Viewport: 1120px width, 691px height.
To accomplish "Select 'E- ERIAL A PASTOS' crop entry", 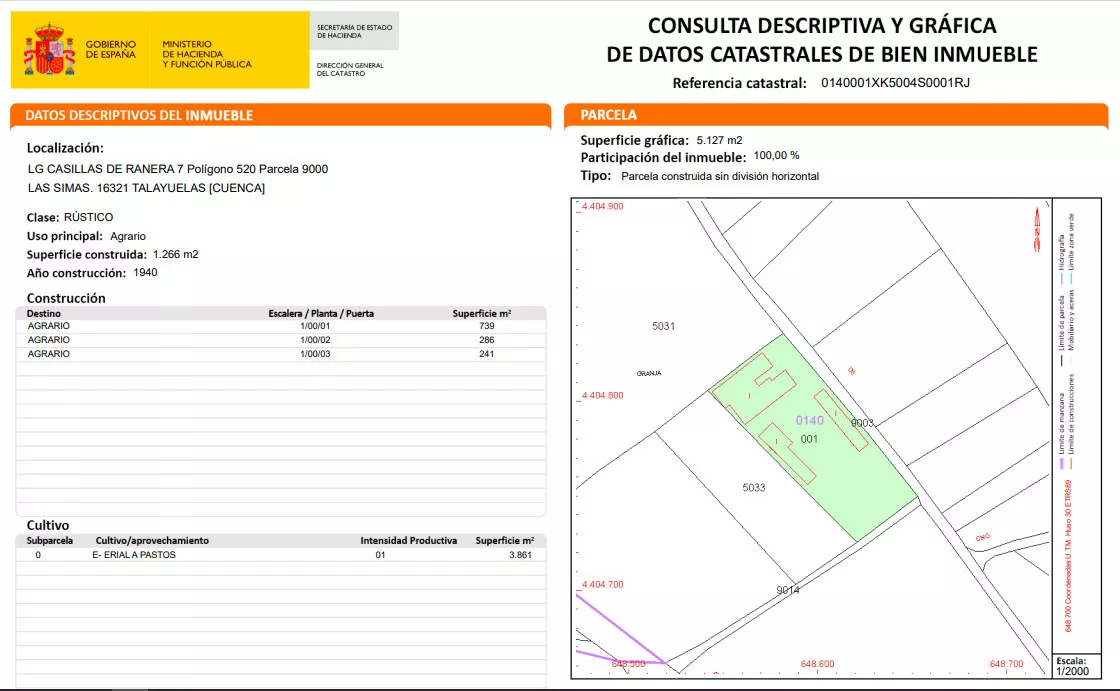I will tap(134, 555).
